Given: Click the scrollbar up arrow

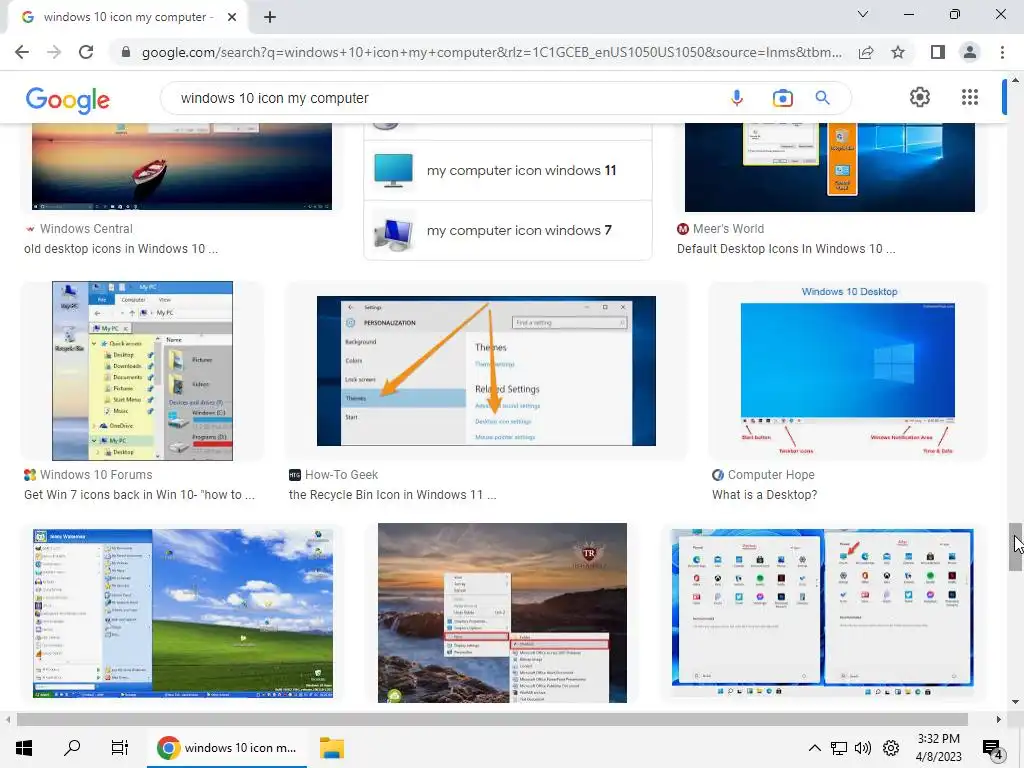Looking at the screenshot, I should [x=1015, y=80].
